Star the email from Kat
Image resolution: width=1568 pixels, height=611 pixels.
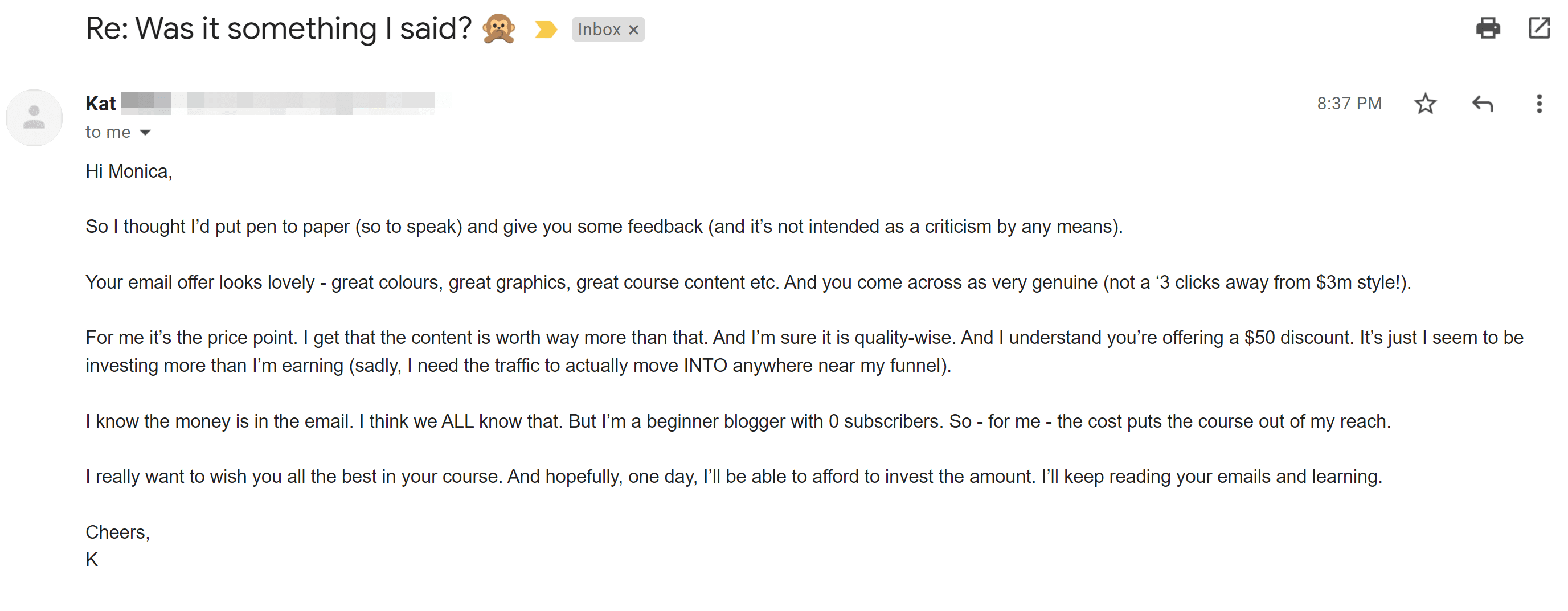coord(1426,104)
